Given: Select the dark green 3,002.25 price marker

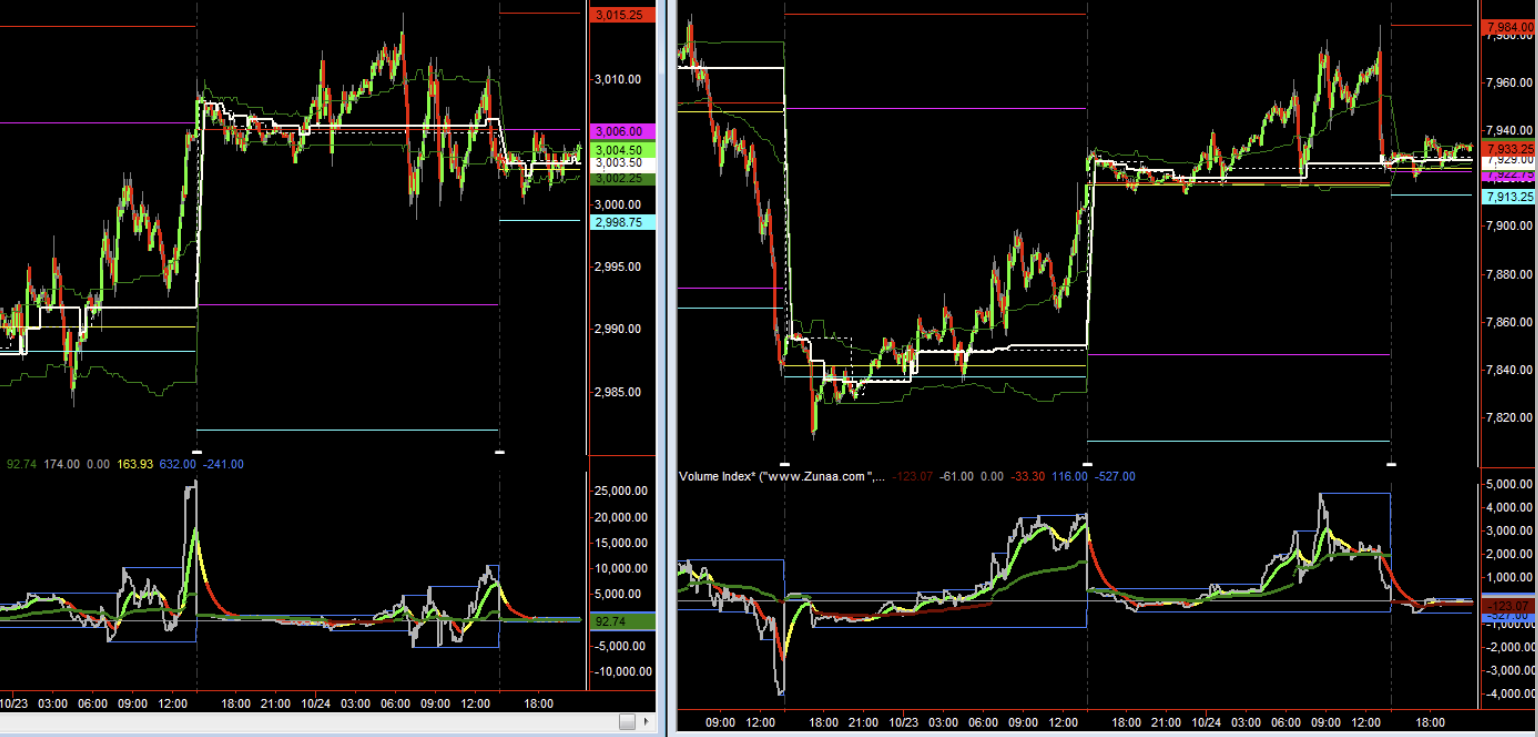Looking at the screenshot, I should pyautogui.click(x=623, y=178).
